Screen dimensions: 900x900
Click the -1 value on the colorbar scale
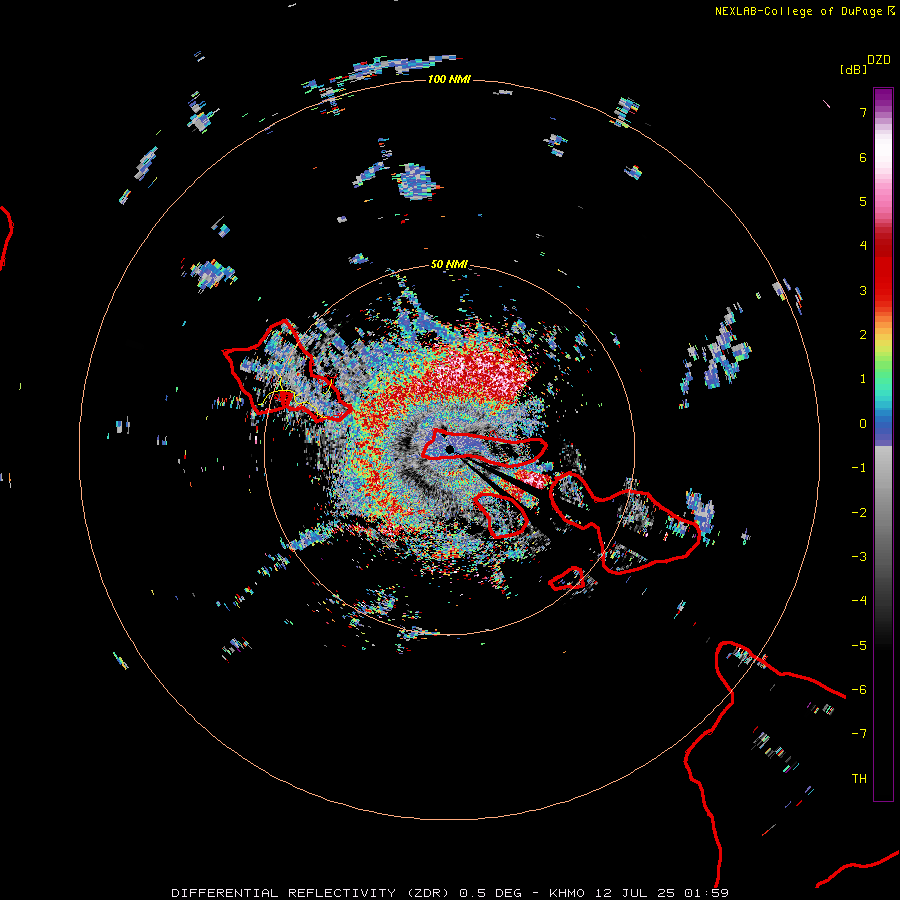pyautogui.click(x=859, y=468)
